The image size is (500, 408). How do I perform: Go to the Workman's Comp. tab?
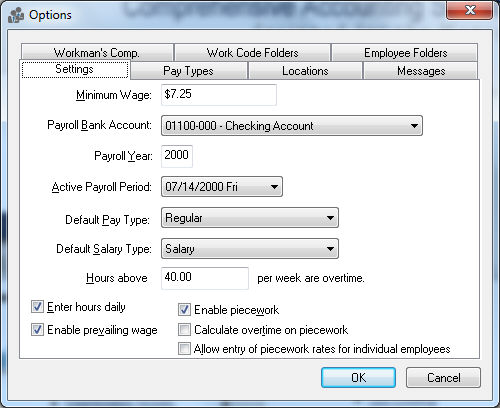[97, 53]
